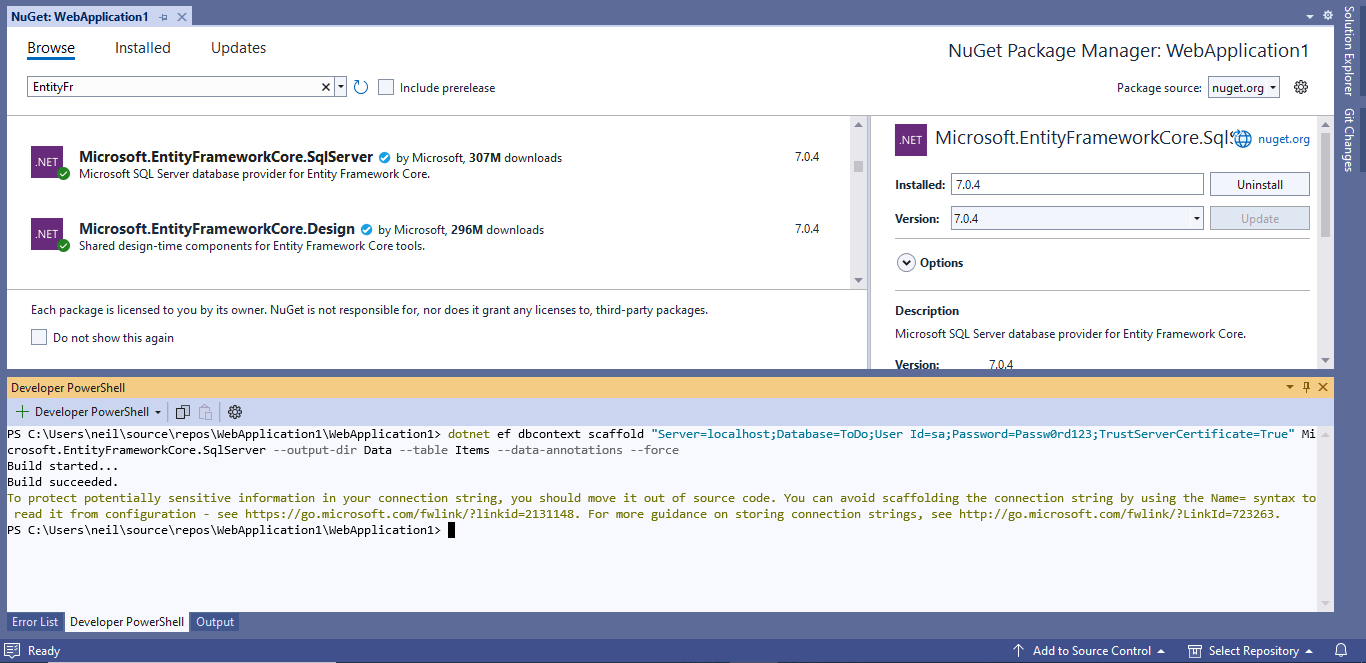Open NuGet package source settings gear
Image resolution: width=1366 pixels, height=663 pixels.
1301,87
